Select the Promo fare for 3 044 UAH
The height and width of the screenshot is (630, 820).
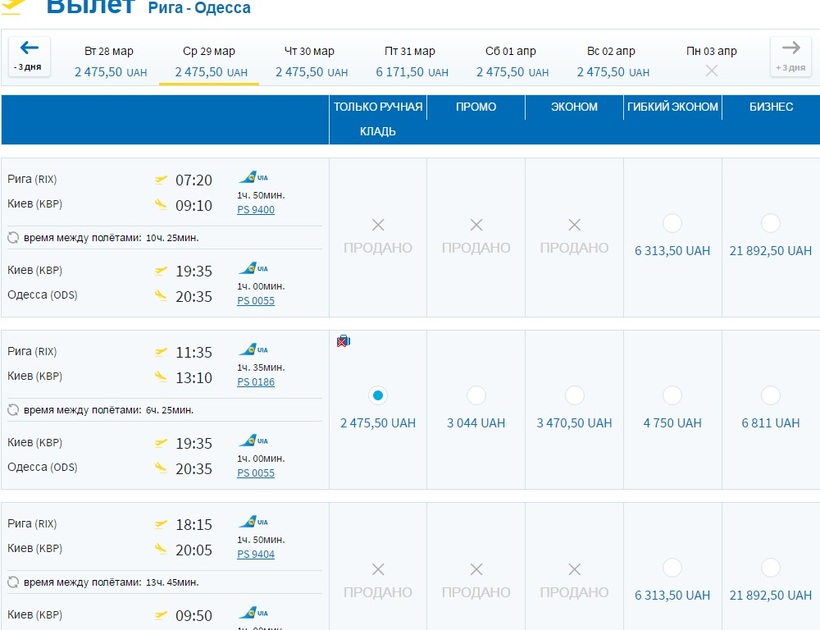point(476,395)
